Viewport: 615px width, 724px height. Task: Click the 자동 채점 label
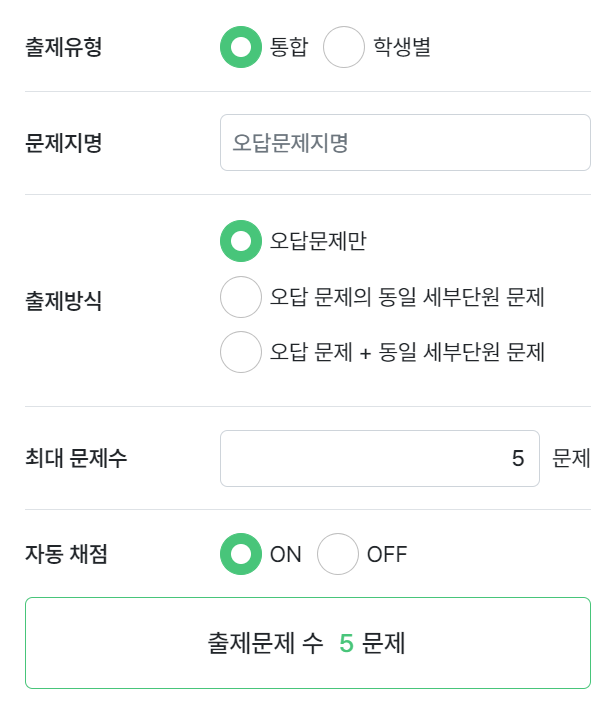click(67, 554)
